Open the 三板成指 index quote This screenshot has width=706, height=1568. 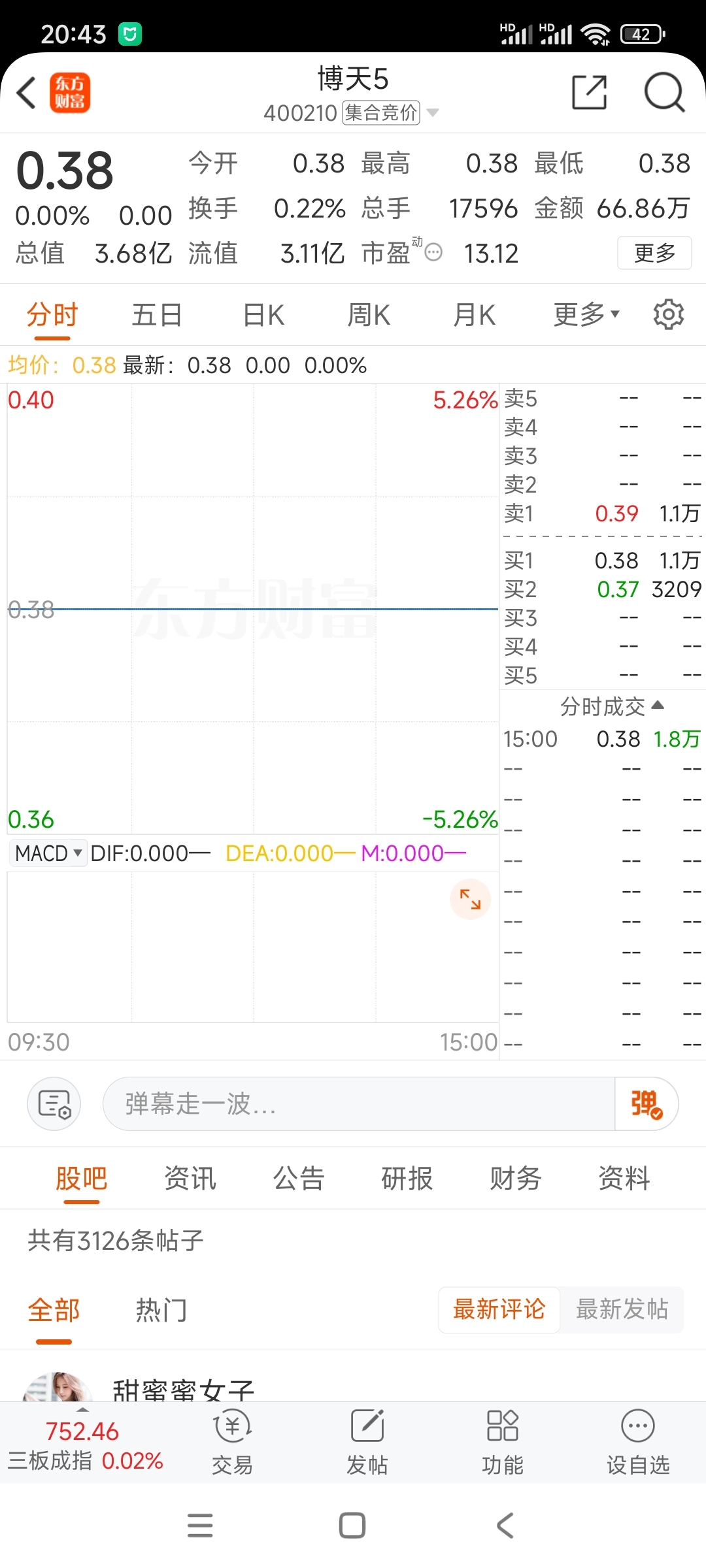point(85,1445)
